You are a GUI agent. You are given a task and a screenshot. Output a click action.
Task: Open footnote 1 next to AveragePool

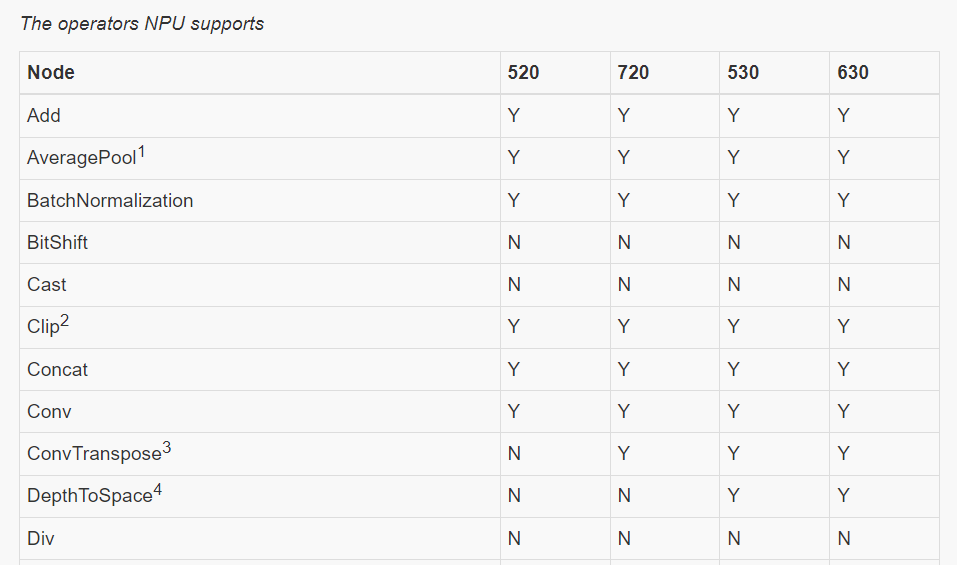coord(141,152)
